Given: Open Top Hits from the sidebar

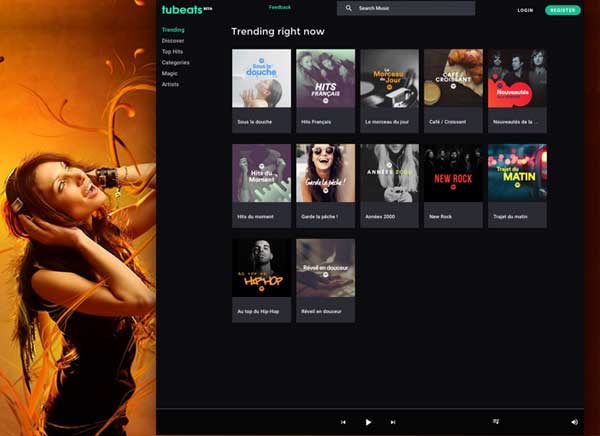Looking at the screenshot, I should (x=173, y=52).
